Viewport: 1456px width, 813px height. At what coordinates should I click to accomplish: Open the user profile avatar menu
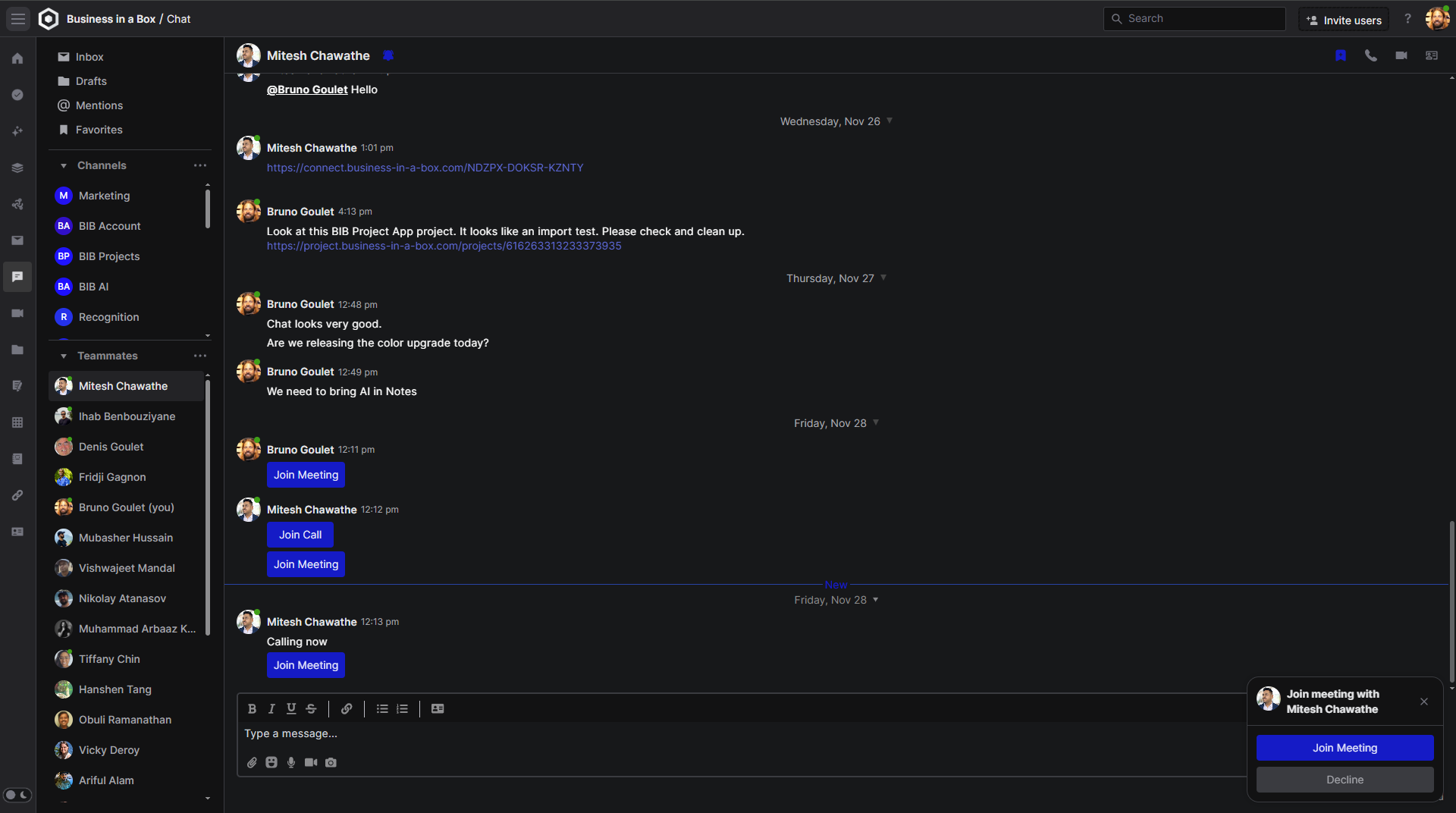tap(1437, 19)
